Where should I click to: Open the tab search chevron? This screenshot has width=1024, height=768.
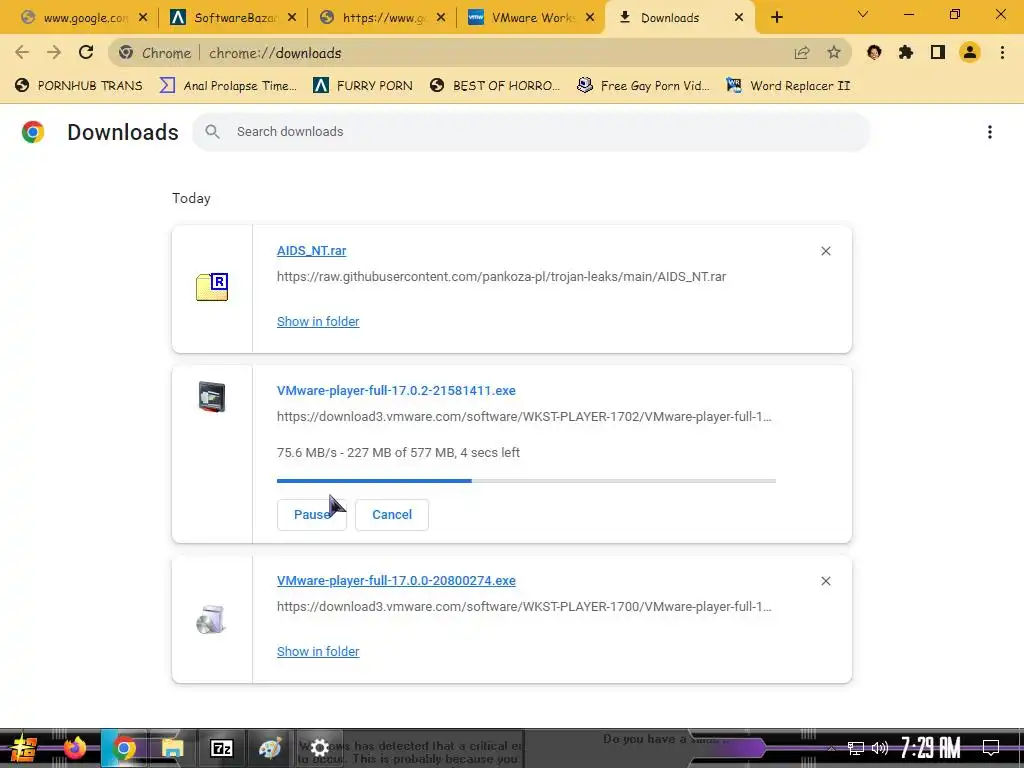pyautogui.click(x=863, y=14)
